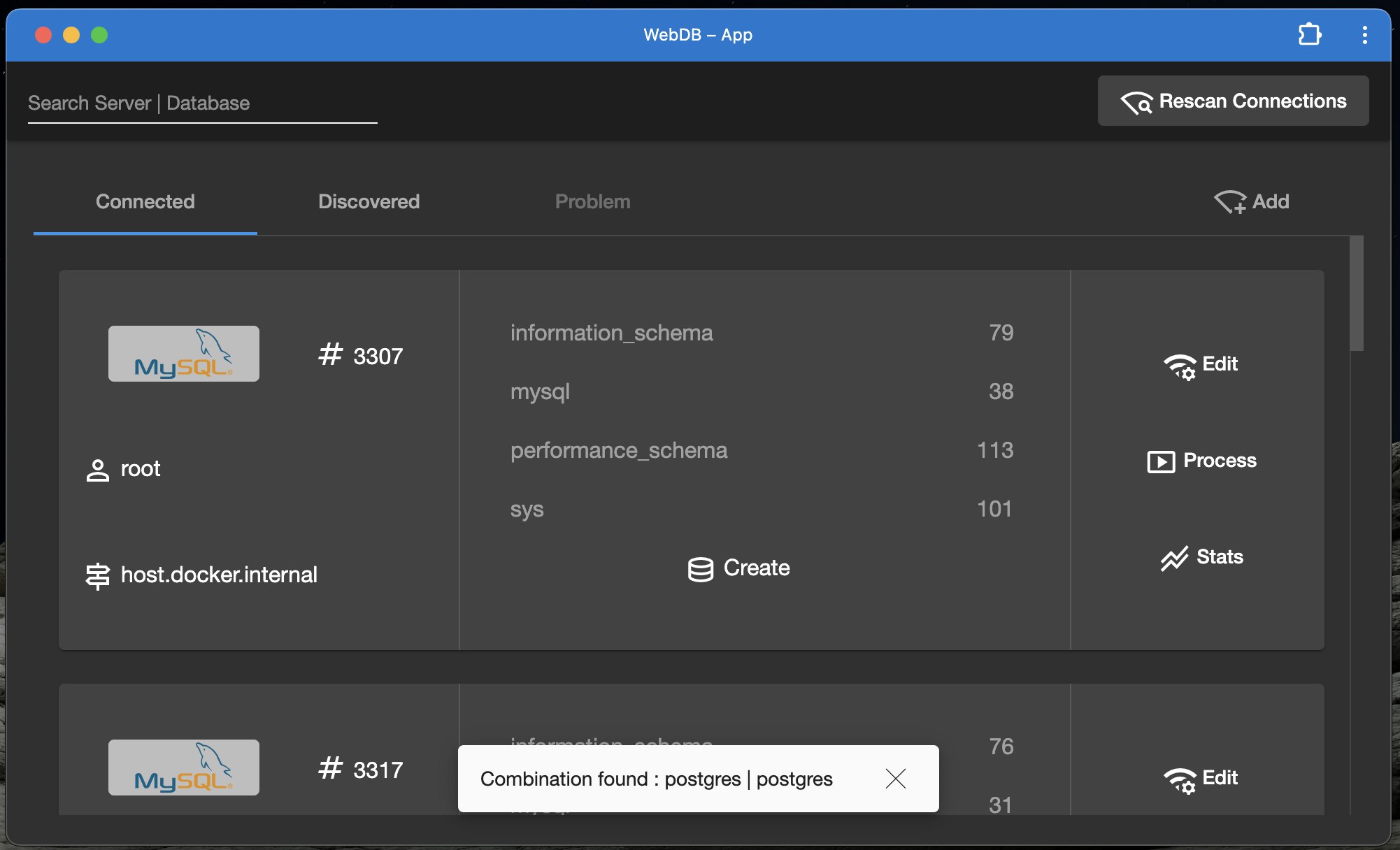This screenshot has height=850, width=1400.
Task: Open Stats for the 3307 server
Action: click(x=1201, y=557)
